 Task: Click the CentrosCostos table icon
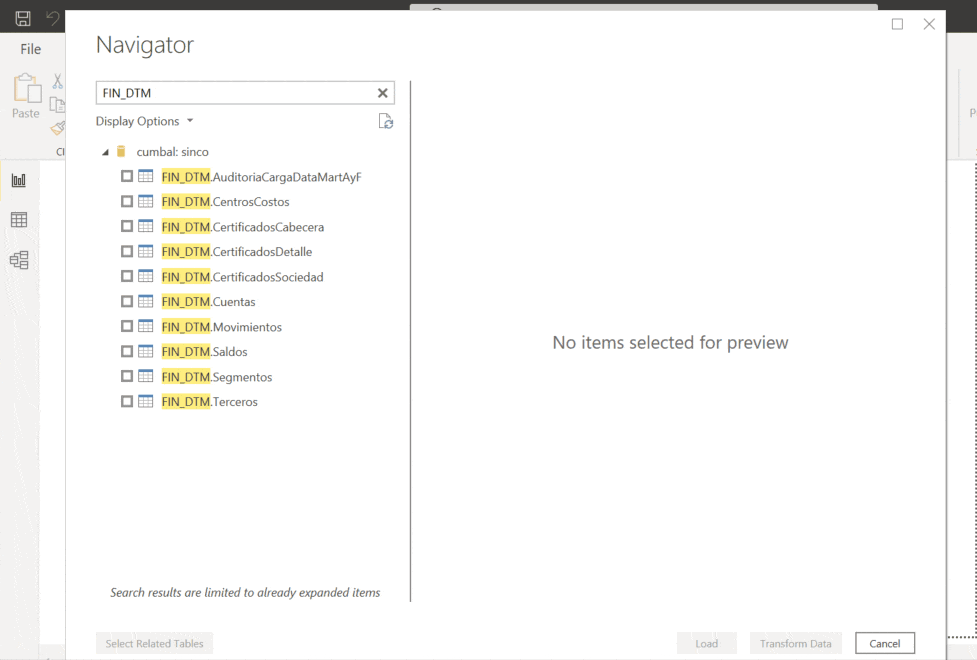[x=146, y=201]
